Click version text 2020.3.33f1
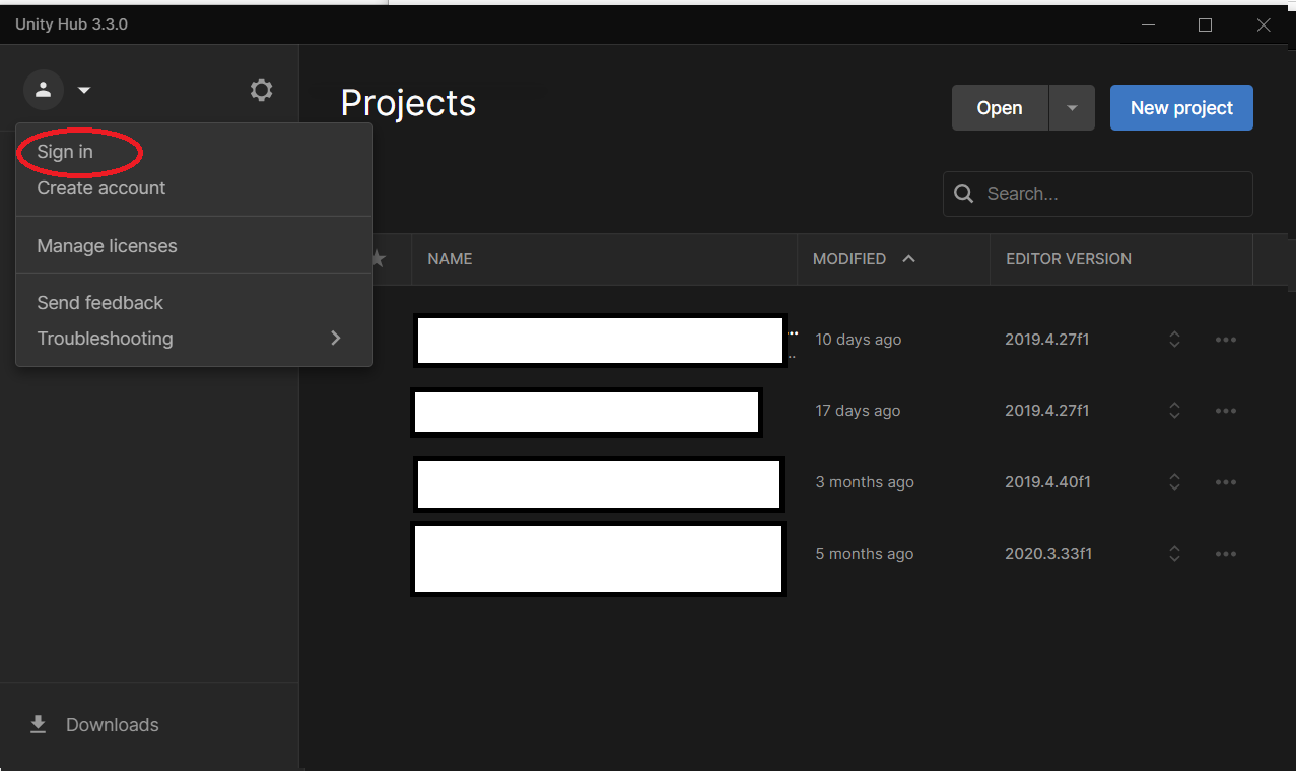 click(1048, 554)
